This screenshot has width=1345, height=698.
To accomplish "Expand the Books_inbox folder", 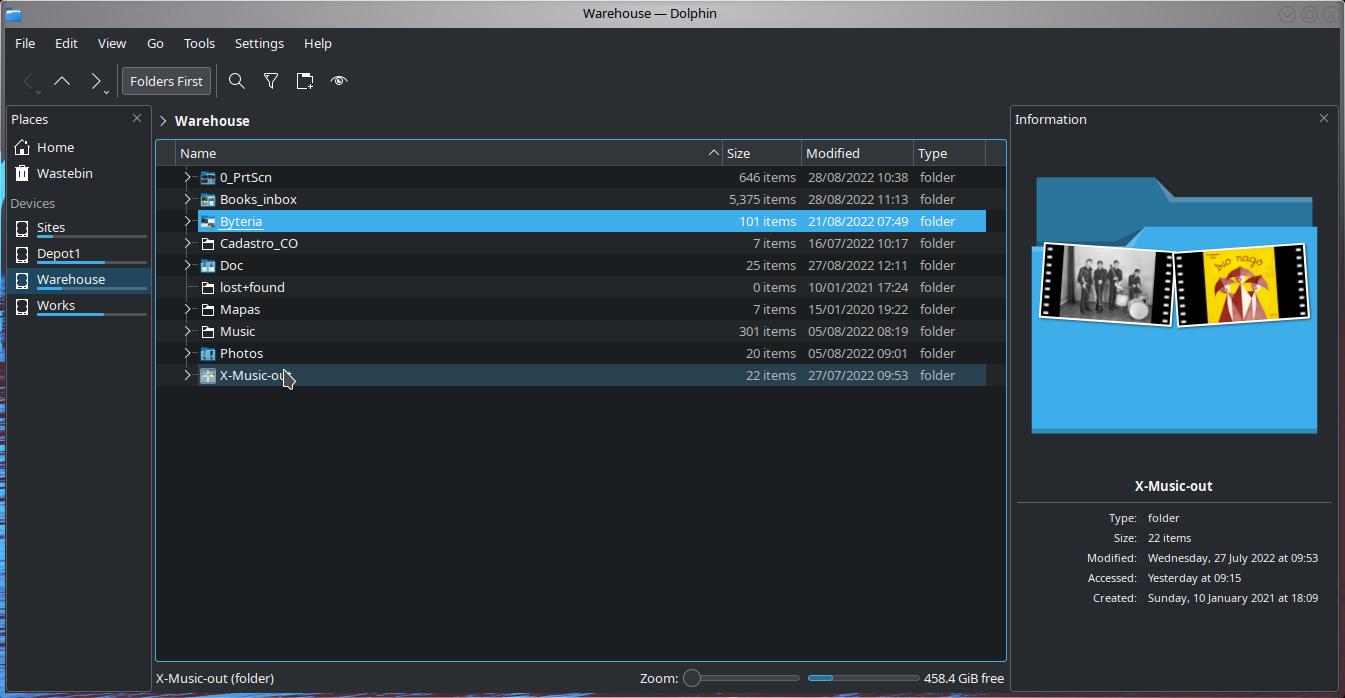I will (x=187, y=199).
